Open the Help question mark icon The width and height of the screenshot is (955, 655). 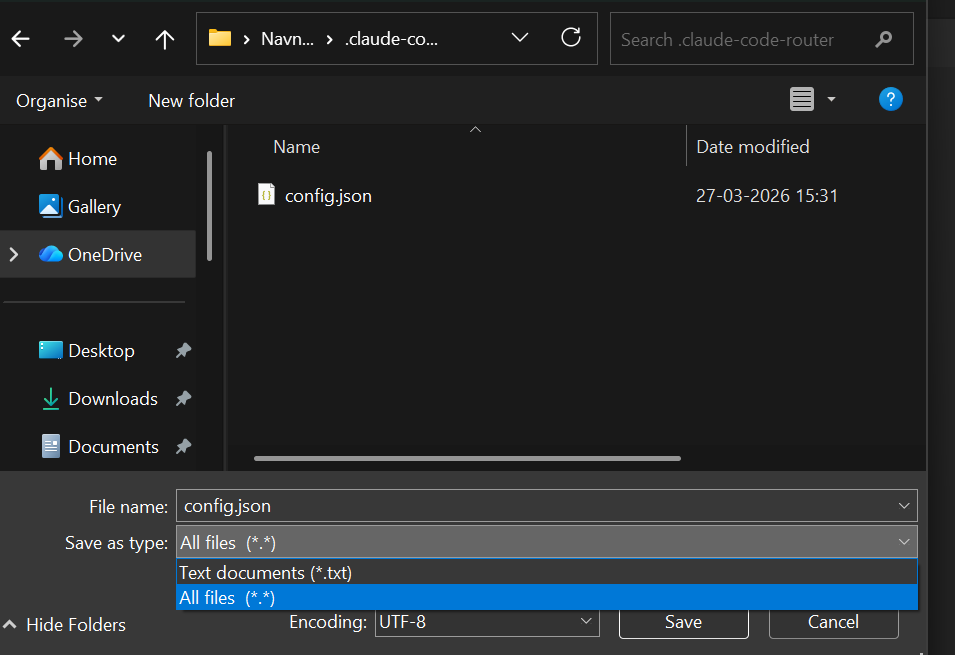tap(890, 99)
